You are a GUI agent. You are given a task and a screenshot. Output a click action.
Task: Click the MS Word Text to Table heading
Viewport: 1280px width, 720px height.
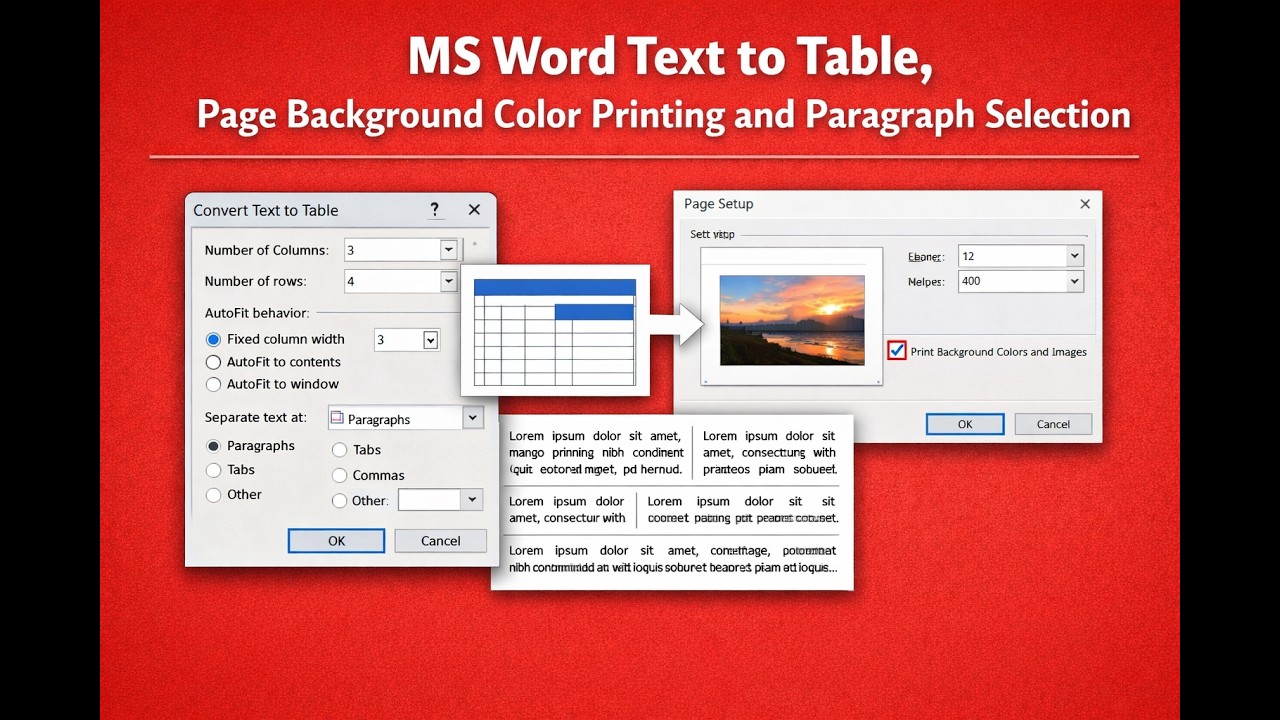click(670, 57)
